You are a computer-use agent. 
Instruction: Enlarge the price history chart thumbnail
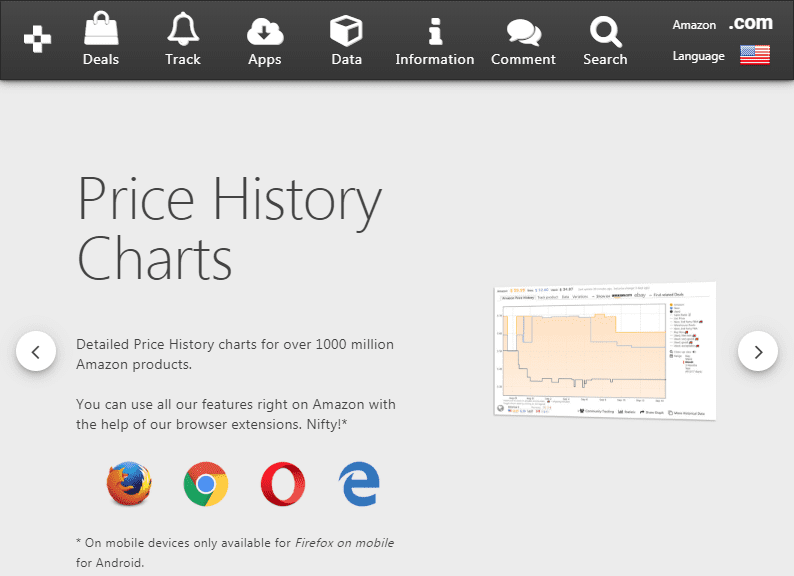(604, 350)
